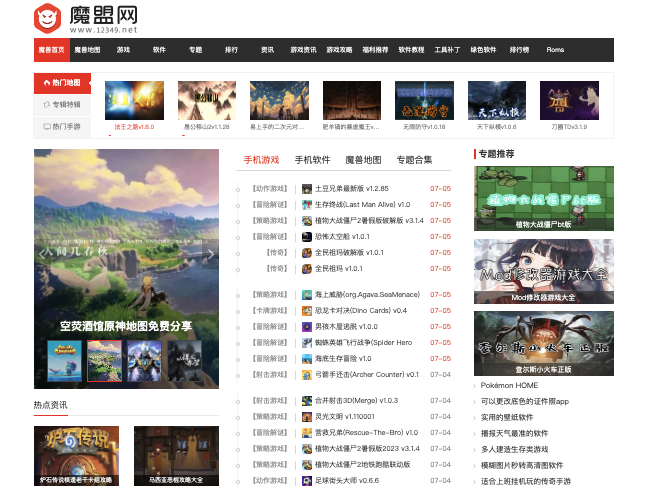Open the 植物大战僵尸bt版 feature banner
Viewport: 649px width, 500px height.
pos(544,199)
